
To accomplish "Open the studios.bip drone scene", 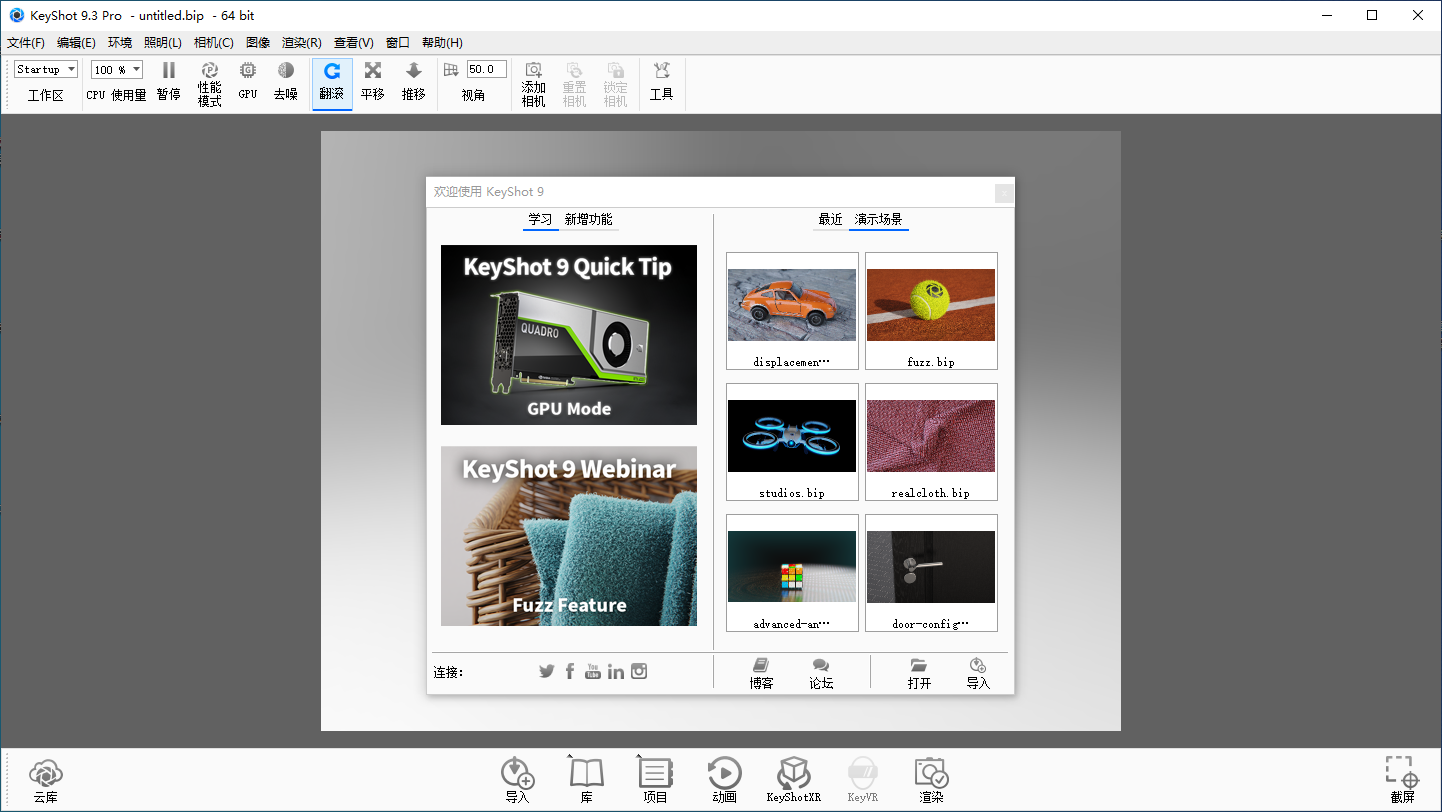I will 792,442.
